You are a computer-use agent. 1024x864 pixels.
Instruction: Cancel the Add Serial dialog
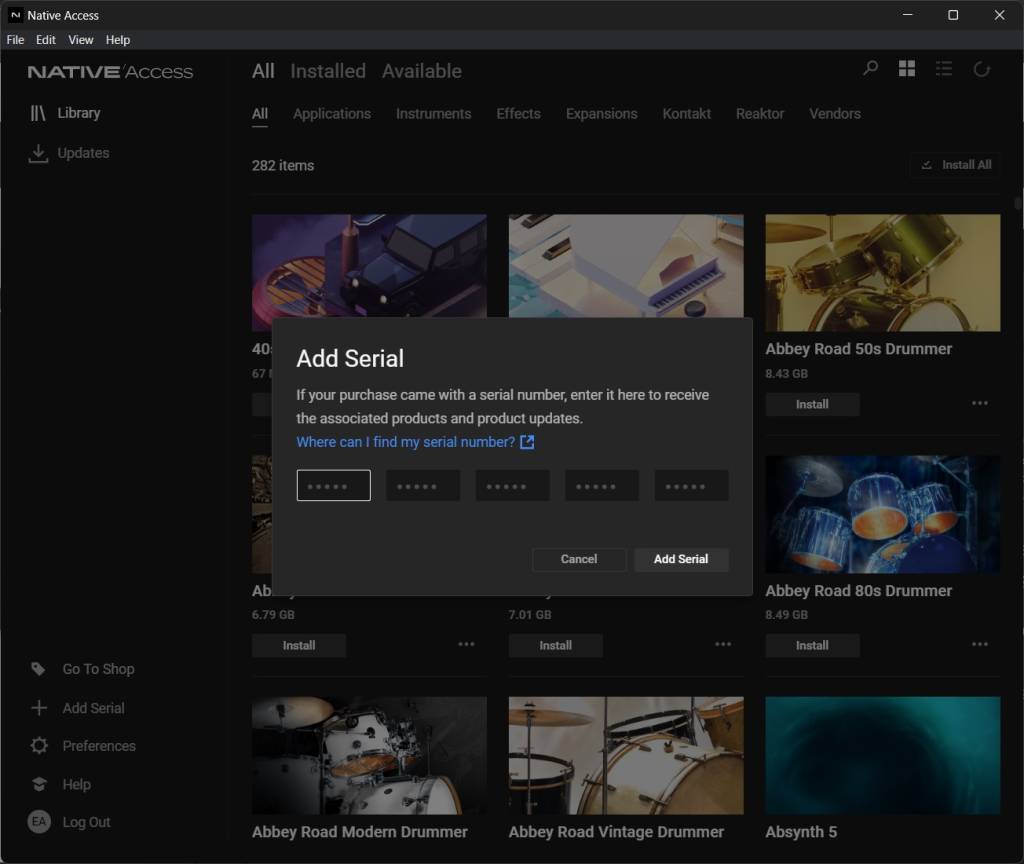[x=579, y=559]
